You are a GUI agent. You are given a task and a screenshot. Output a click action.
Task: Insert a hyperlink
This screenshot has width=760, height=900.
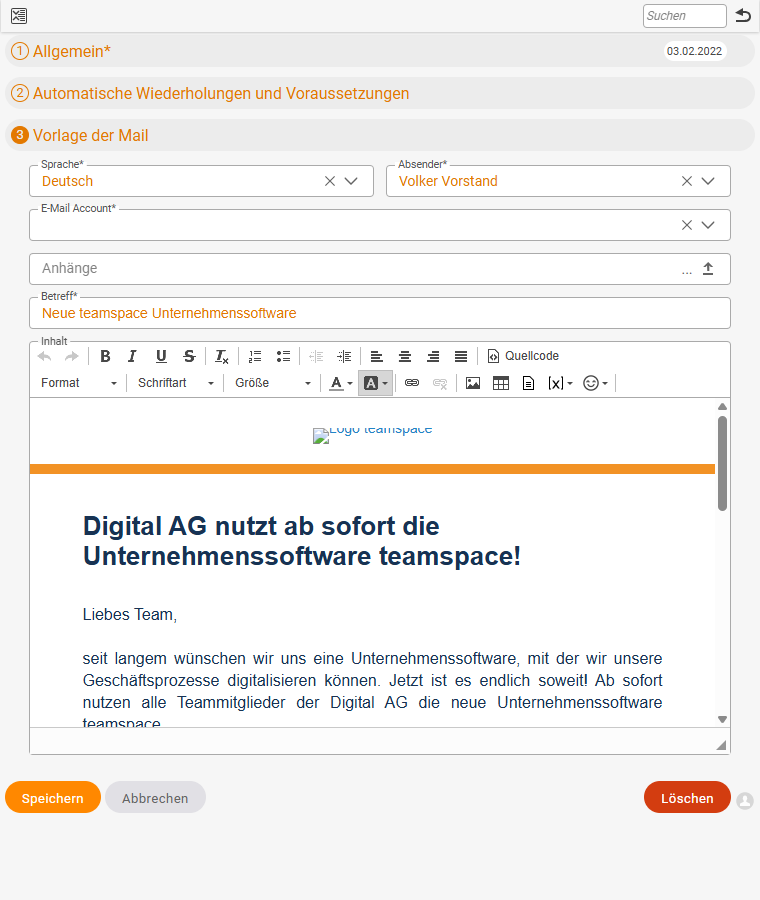[412, 383]
